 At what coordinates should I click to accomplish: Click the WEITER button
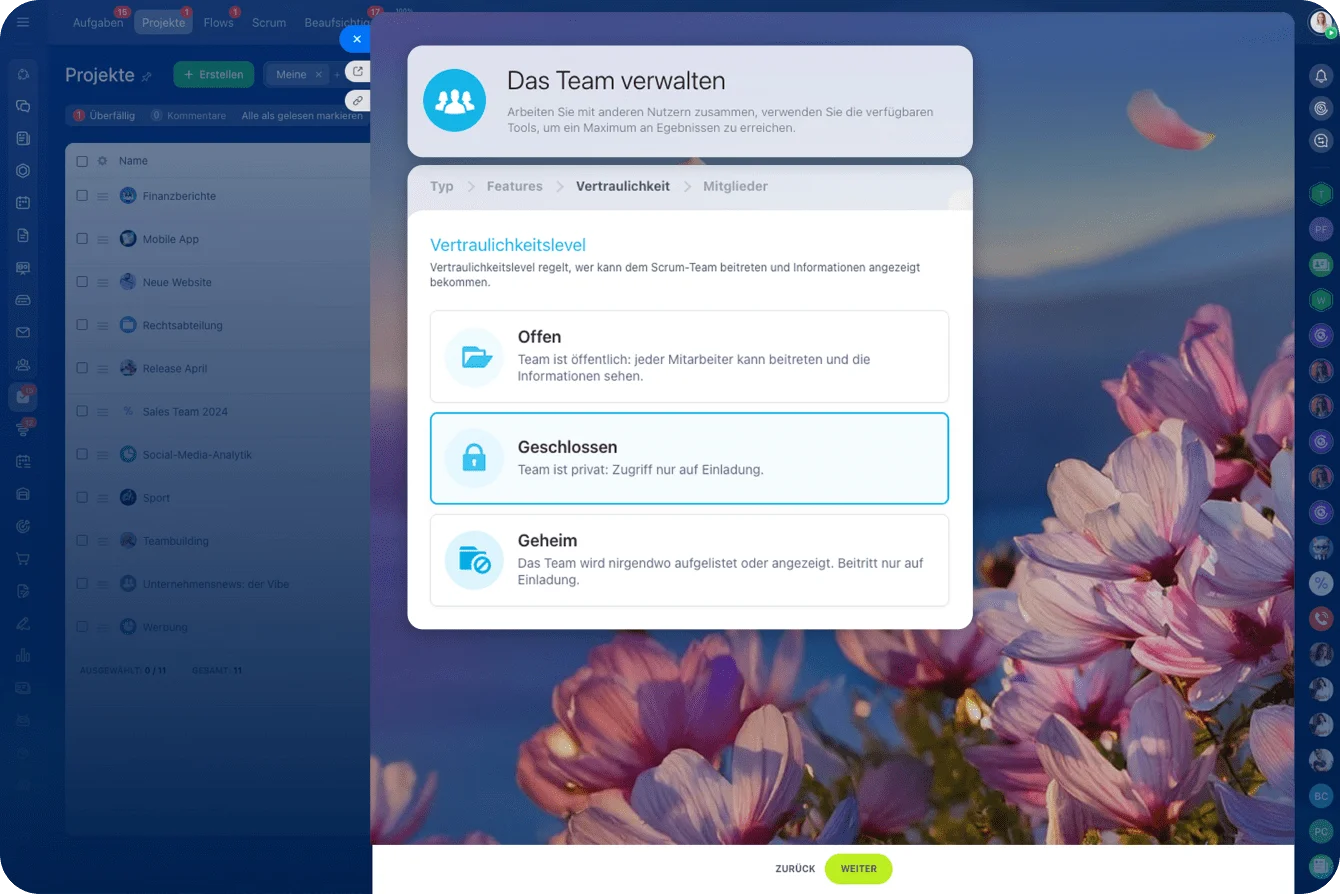(858, 868)
